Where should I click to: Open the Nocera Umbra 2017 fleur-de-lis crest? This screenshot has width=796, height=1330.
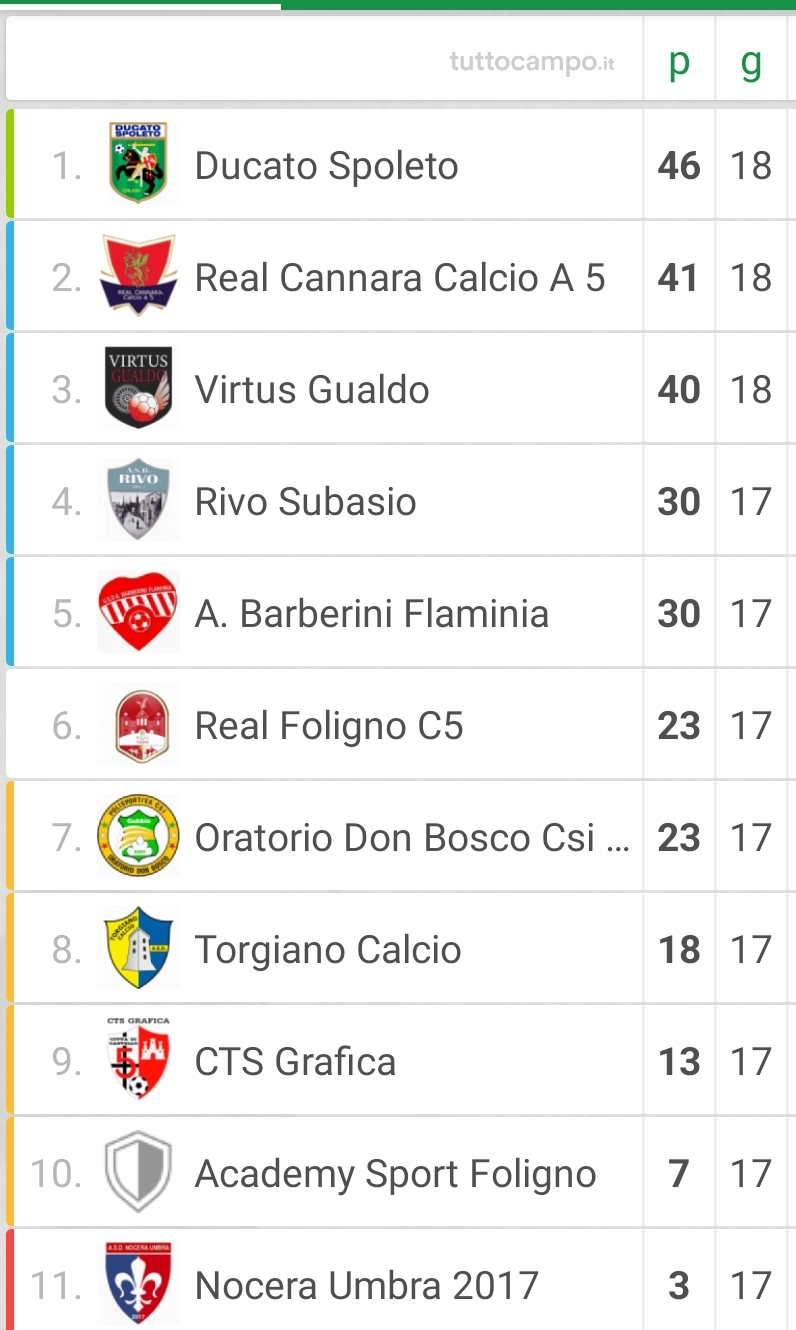[138, 1284]
